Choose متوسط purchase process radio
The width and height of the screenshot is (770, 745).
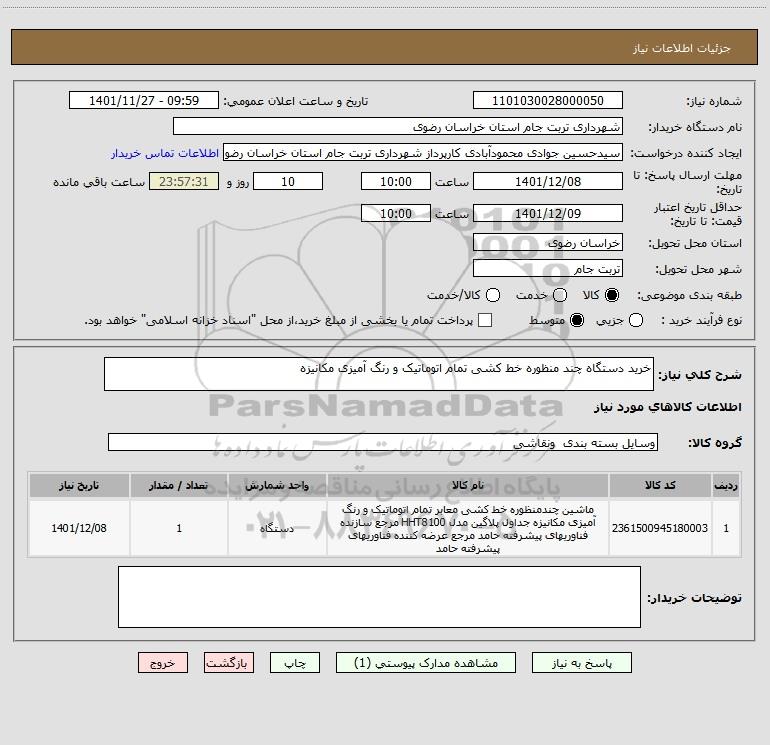577,320
